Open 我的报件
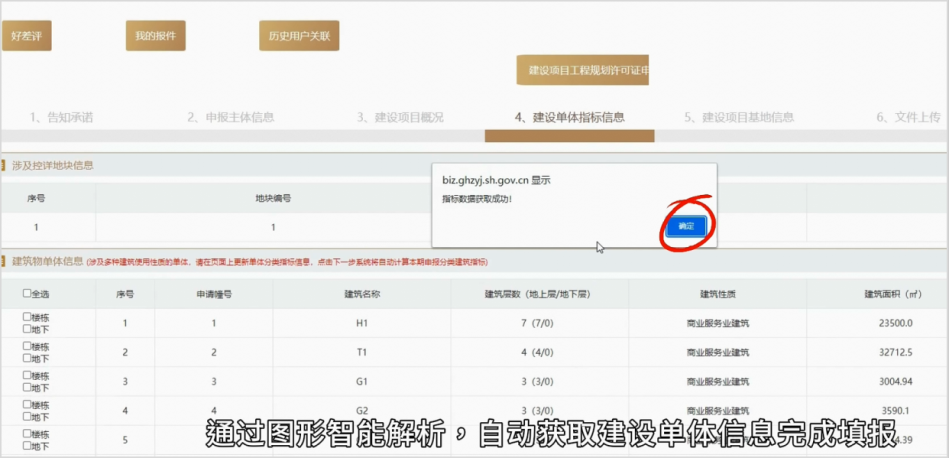This screenshot has height=458, width=949. click(155, 36)
